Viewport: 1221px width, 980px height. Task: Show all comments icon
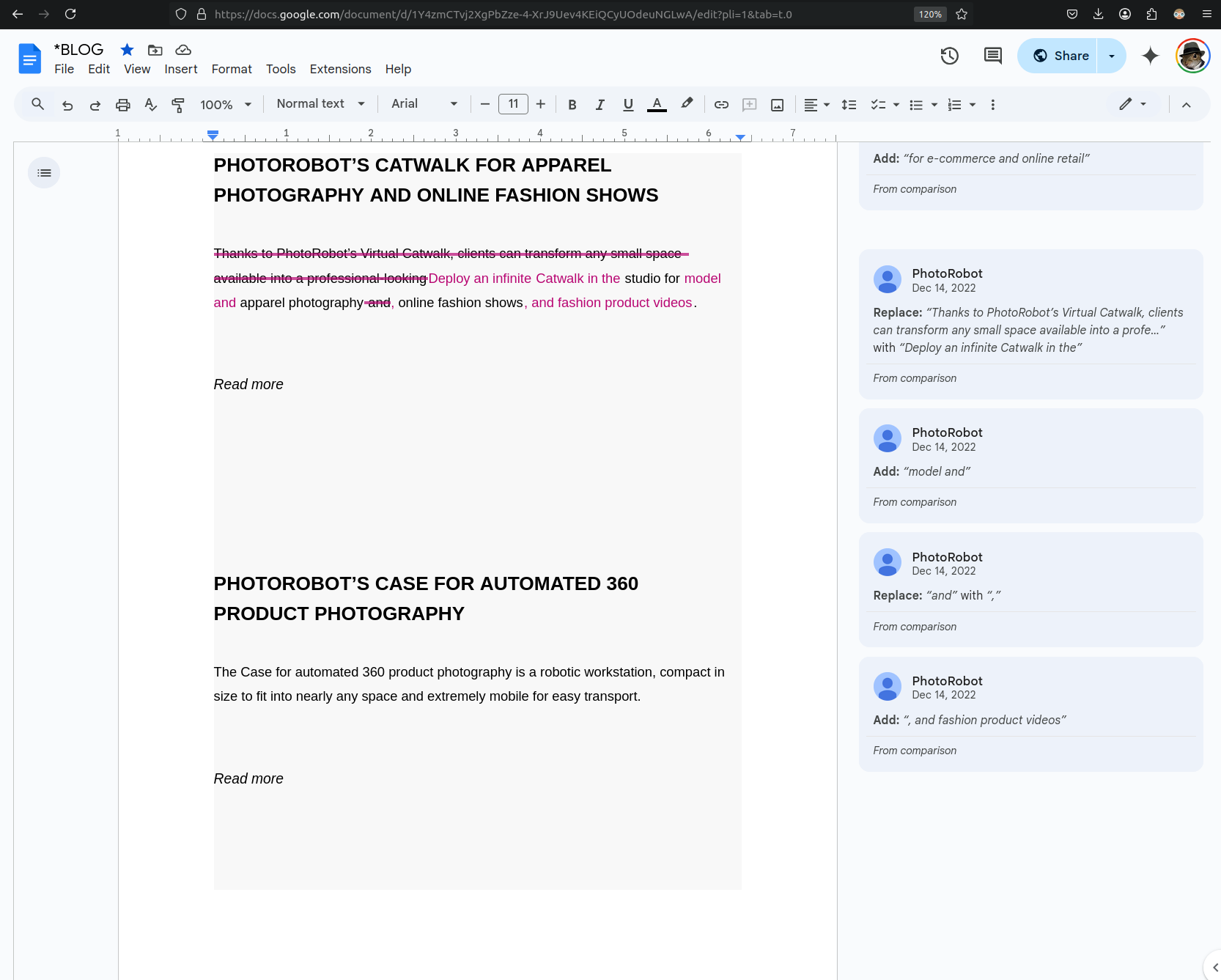click(x=993, y=56)
